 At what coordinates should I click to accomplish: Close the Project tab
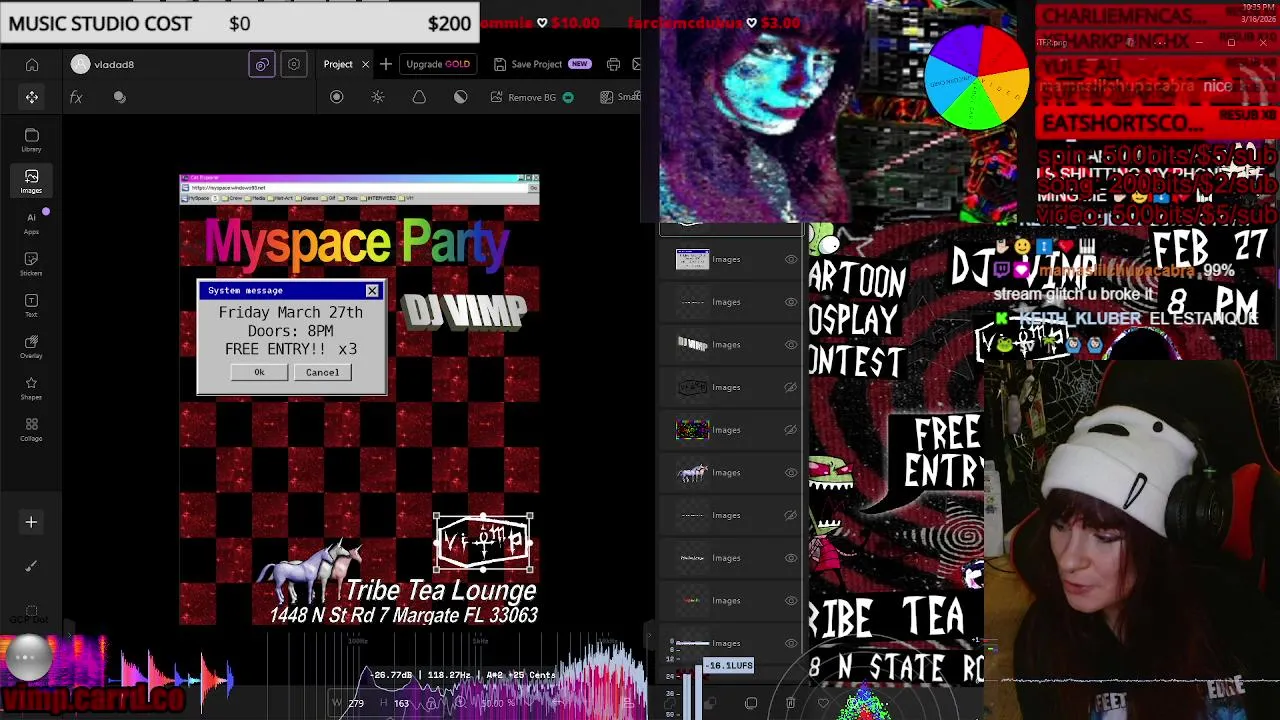pos(365,64)
